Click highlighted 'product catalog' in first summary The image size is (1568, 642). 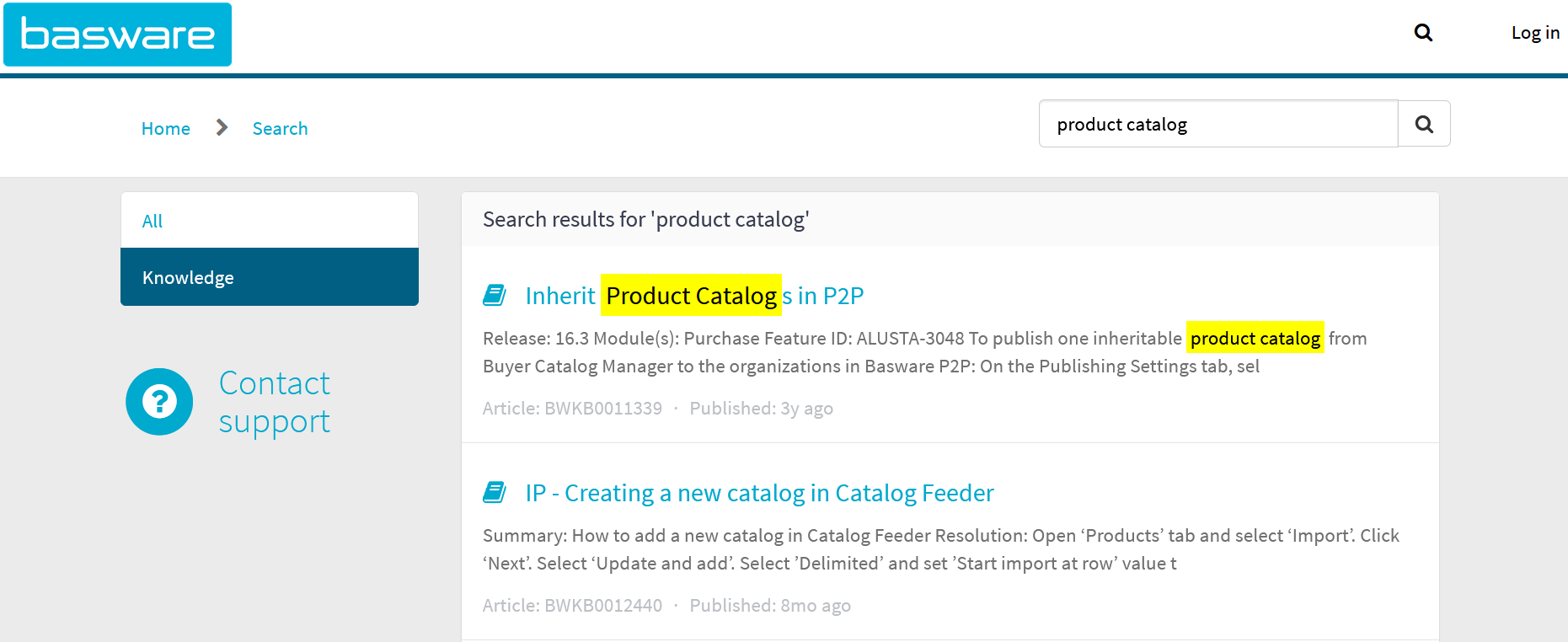pyautogui.click(x=1255, y=338)
